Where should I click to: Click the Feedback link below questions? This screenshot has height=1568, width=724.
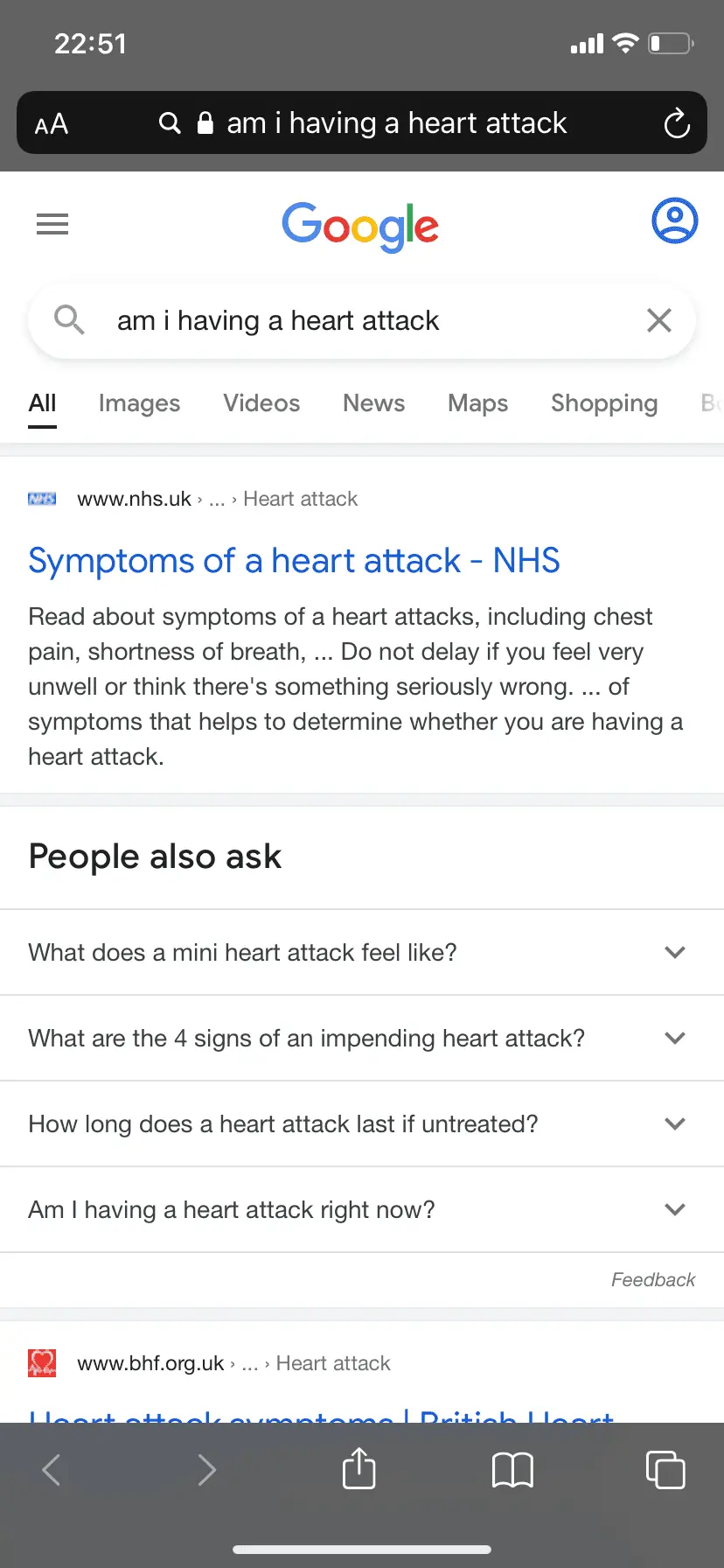tap(653, 1280)
